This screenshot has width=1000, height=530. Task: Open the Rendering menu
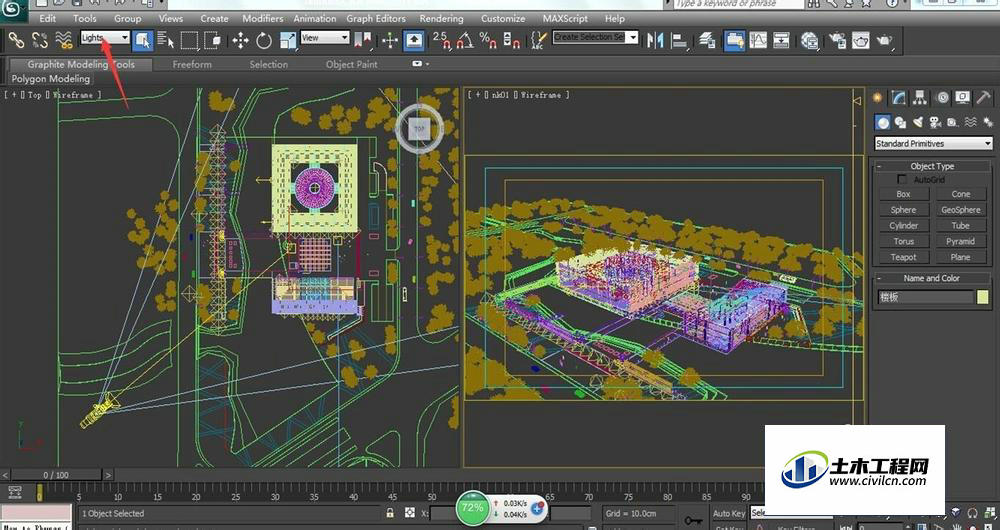(x=441, y=18)
